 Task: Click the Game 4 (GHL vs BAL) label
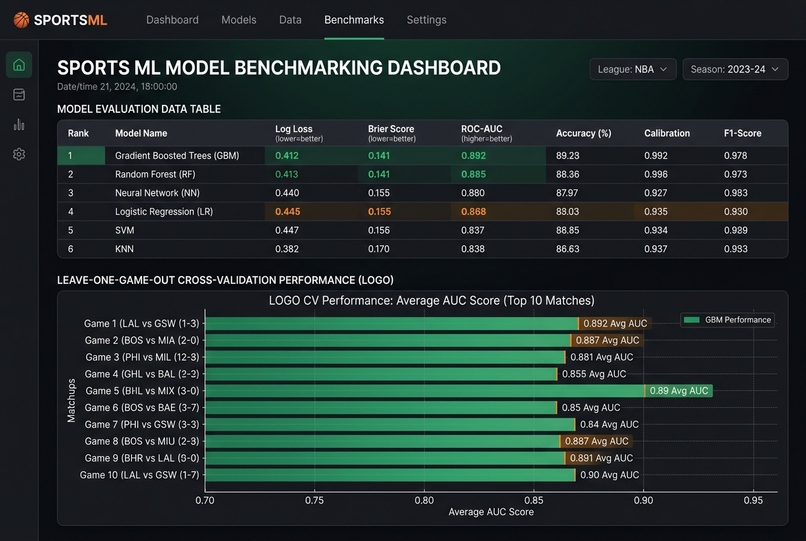click(x=142, y=374)
